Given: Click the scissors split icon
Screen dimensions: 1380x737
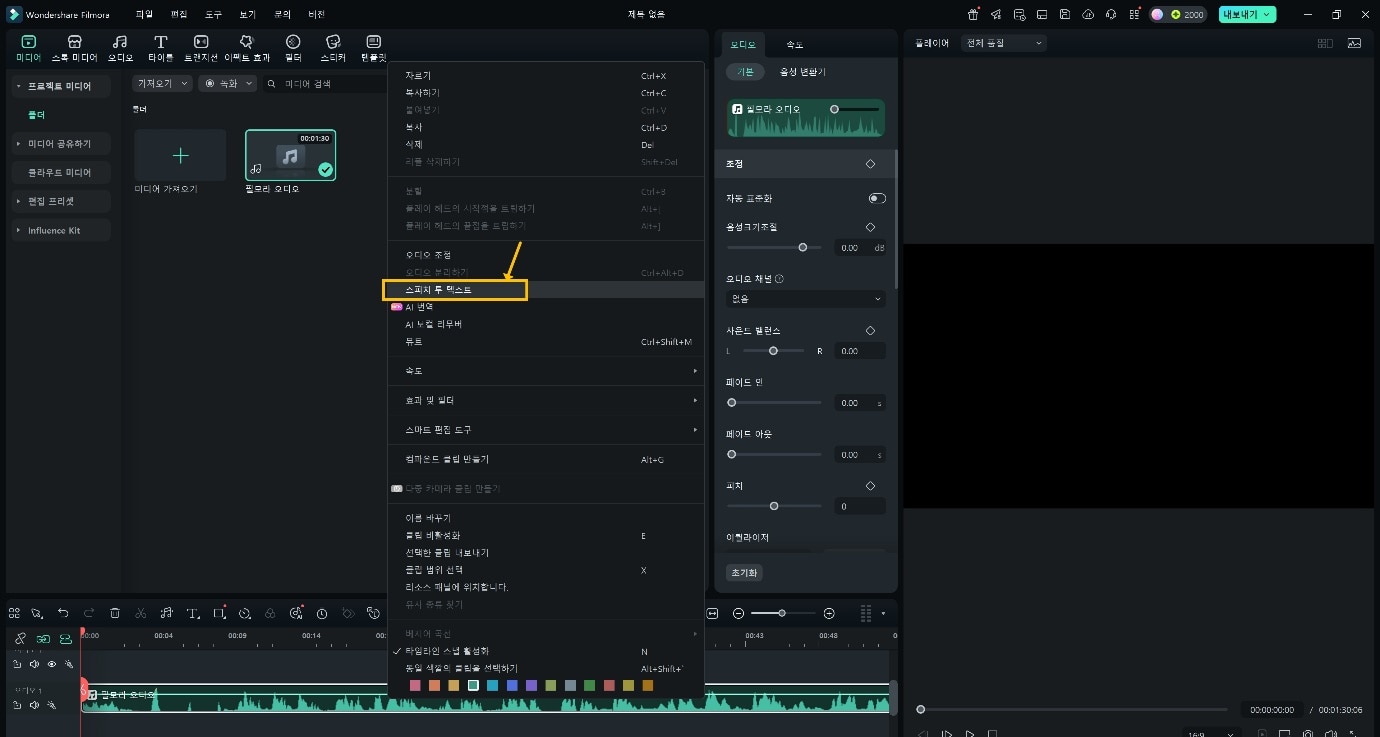Looking at the screenshot, I should (141, 613).
